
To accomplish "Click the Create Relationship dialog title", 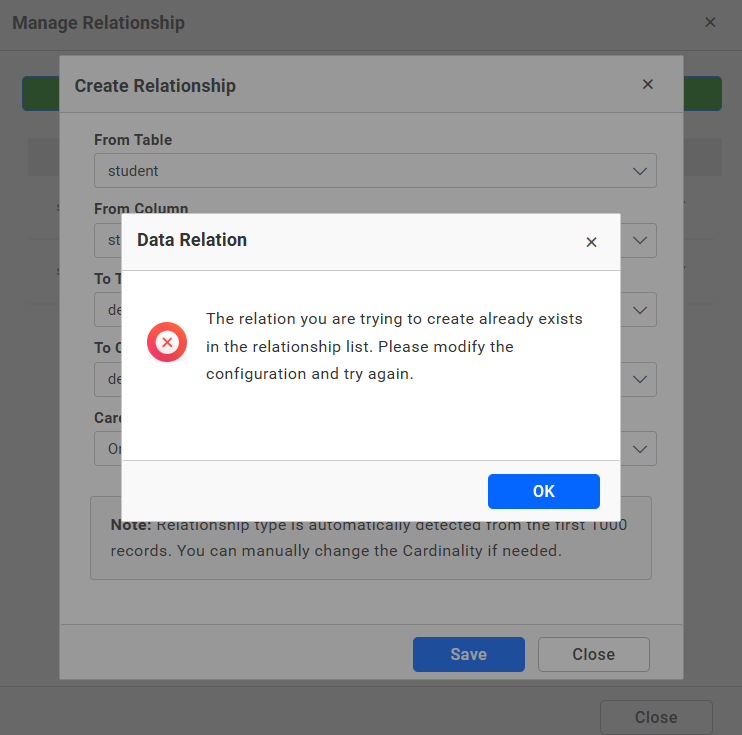I will click(155, 86).
